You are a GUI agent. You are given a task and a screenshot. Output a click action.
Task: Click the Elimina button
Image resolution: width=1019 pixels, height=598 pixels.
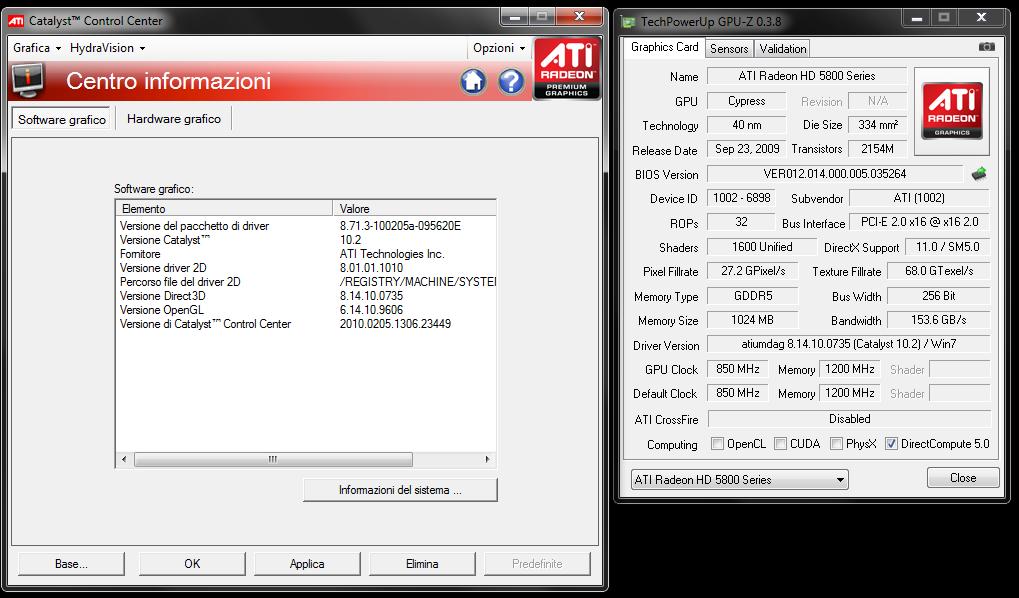[x=422, y=564]
